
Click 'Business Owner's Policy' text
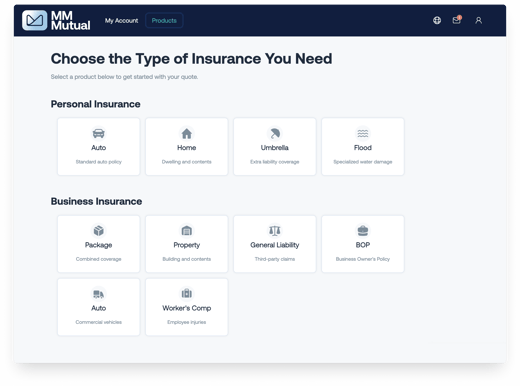363,259
